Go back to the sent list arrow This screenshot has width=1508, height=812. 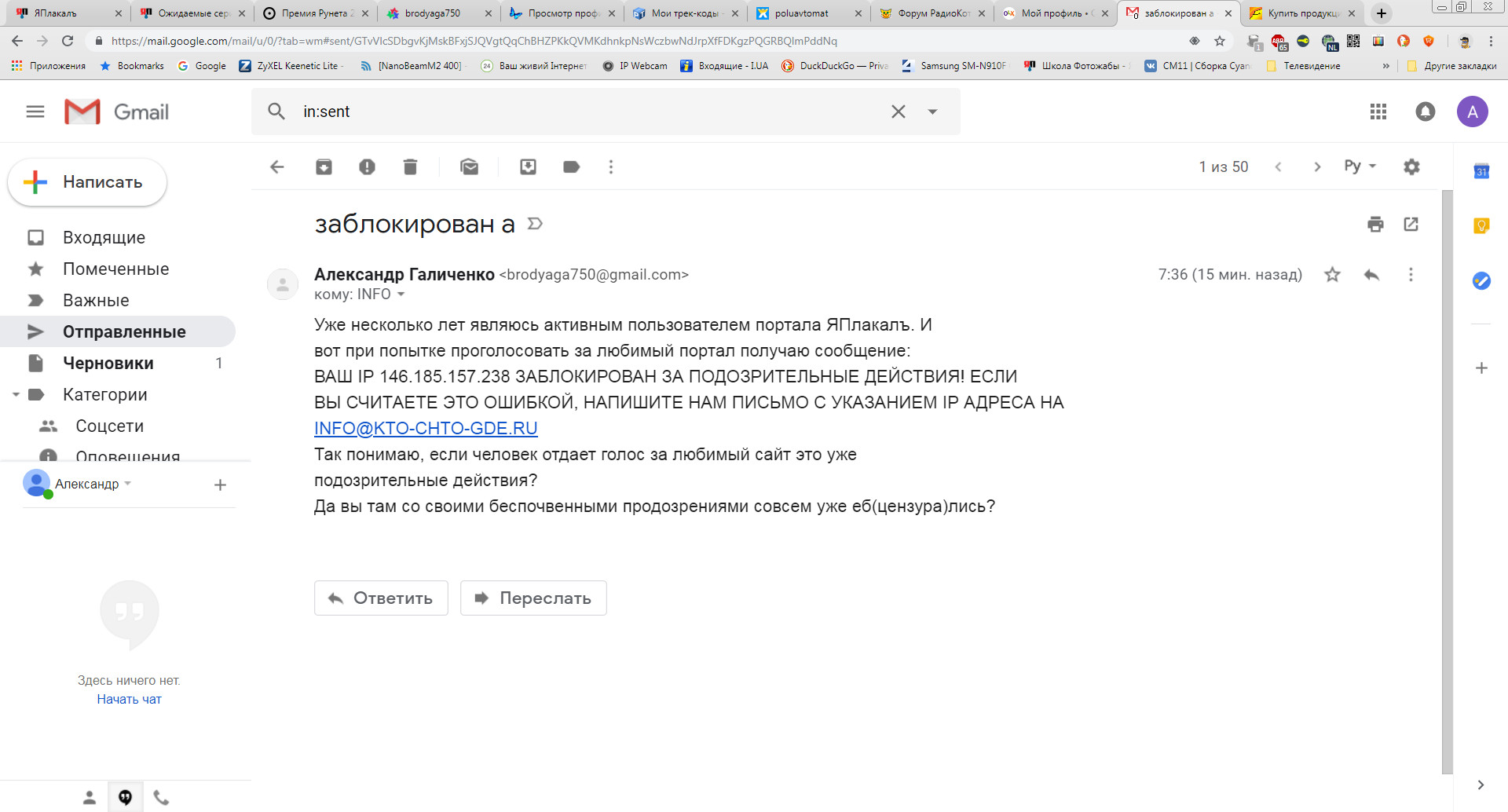coord(277,166)
